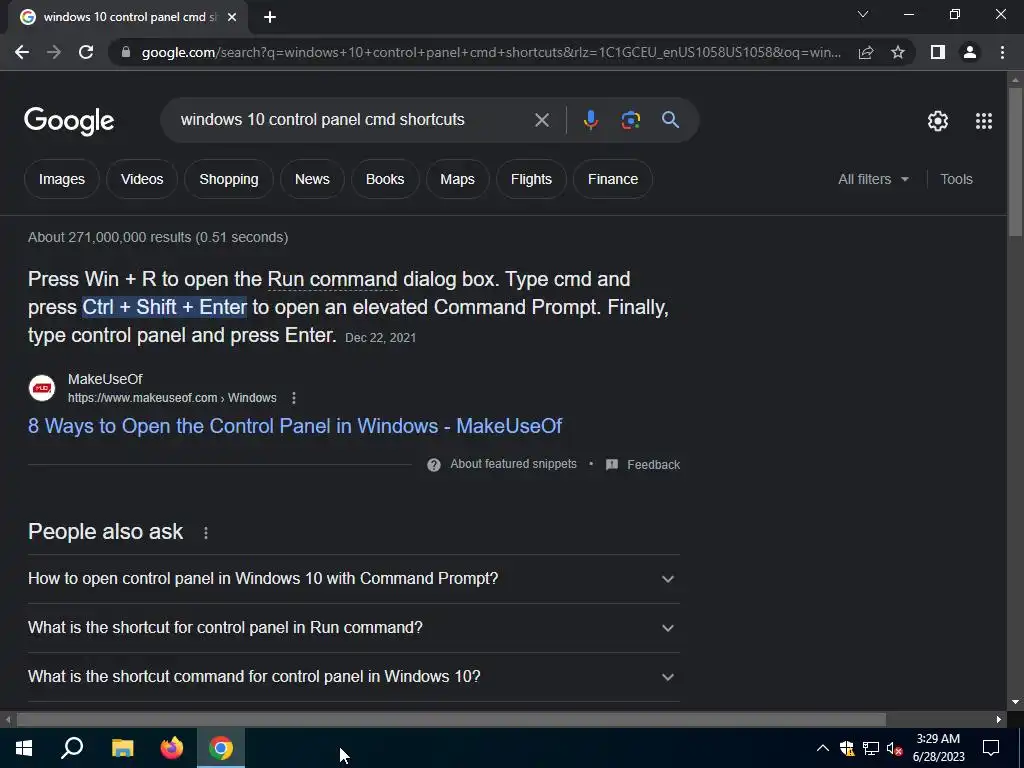
Task: Filter results by Videos
Action: (142, 179)
